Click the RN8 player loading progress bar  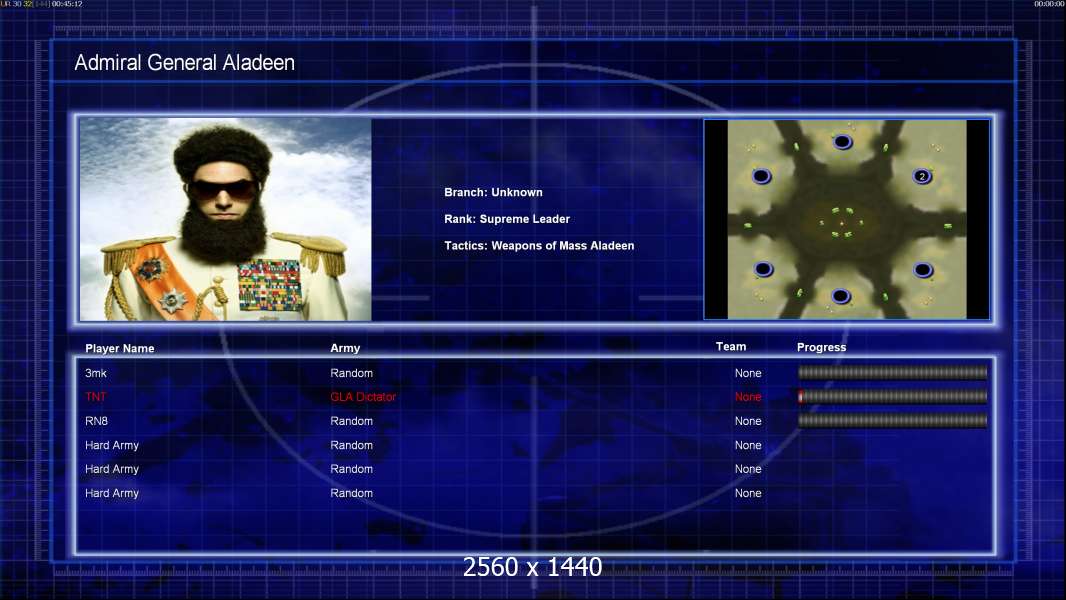(893, 421)
